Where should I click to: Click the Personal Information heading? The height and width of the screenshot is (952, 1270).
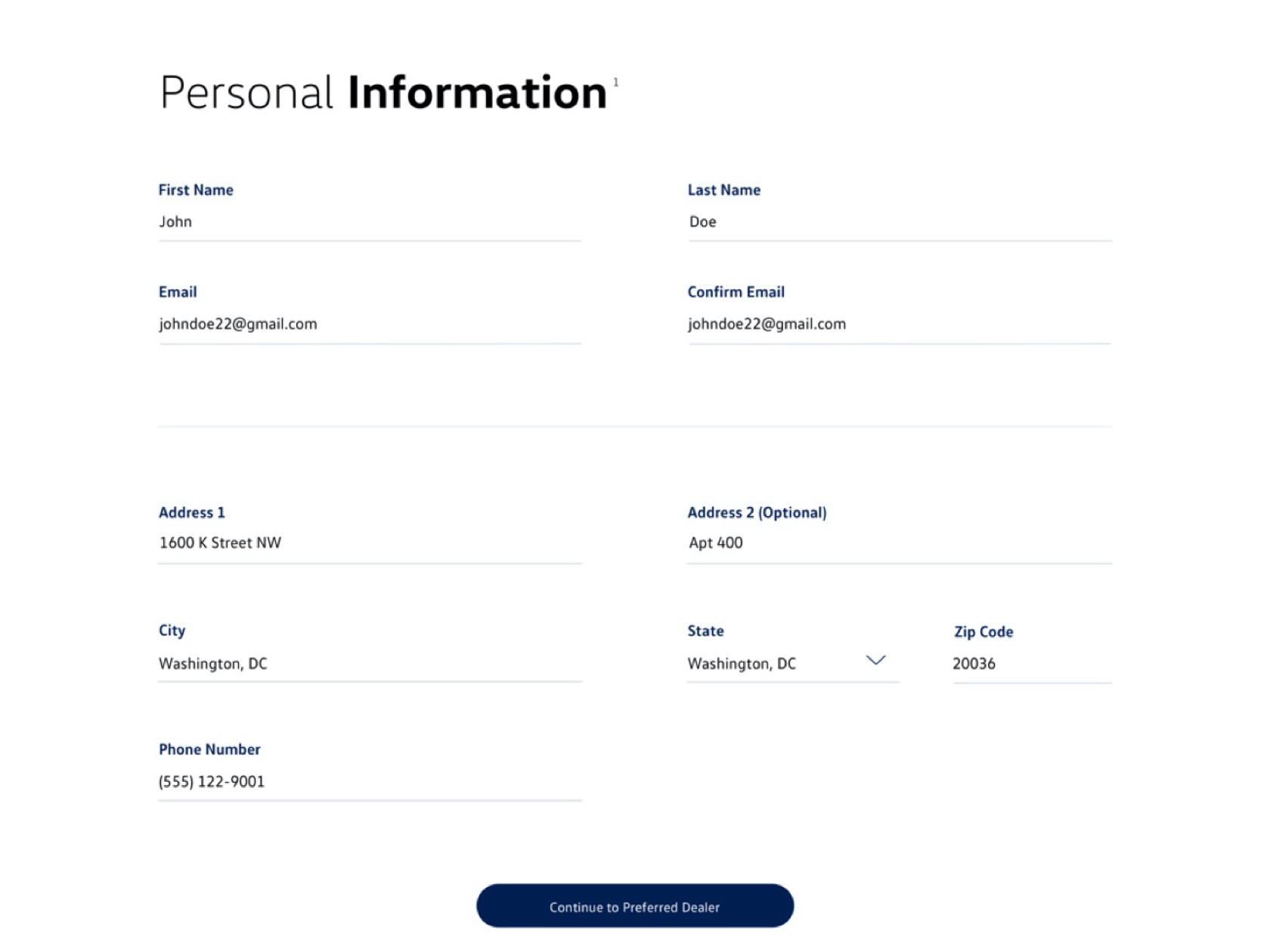(x=383, y=93)
